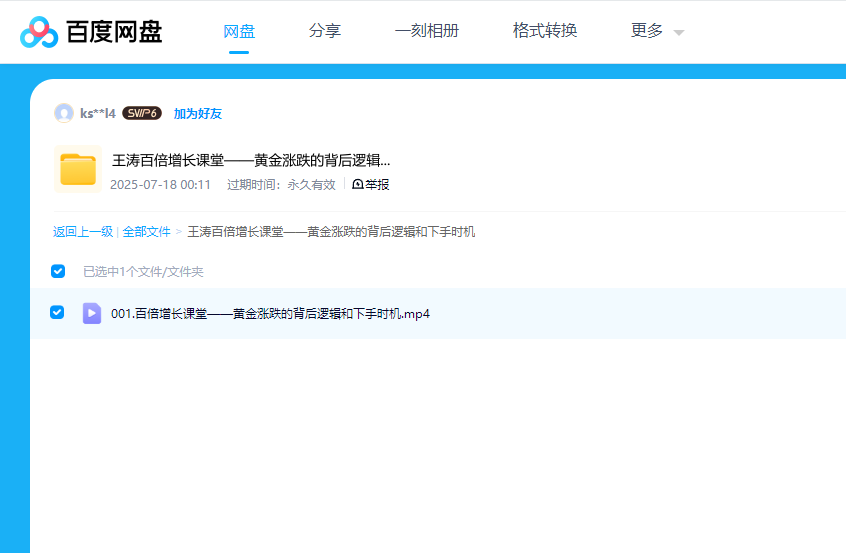The image size is (846, 553).
Task: Expand the 更多 dropdown arrow
Action: [679, 32]
